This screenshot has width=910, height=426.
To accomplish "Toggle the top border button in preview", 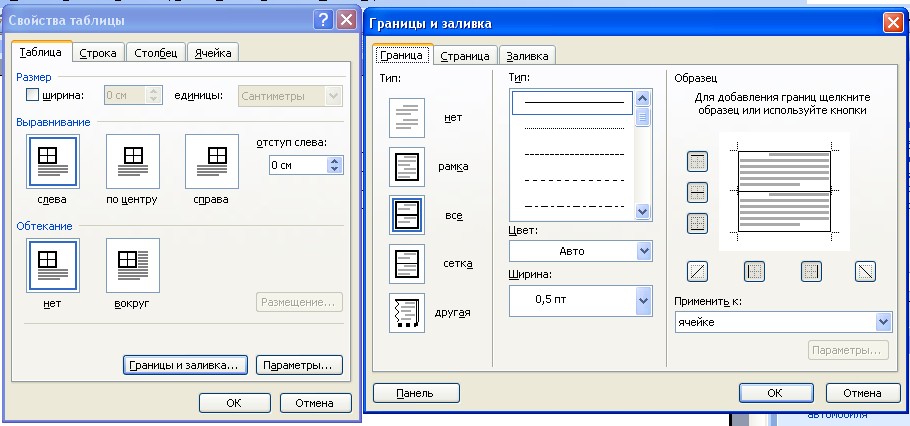I will click(x=698, y=161).
